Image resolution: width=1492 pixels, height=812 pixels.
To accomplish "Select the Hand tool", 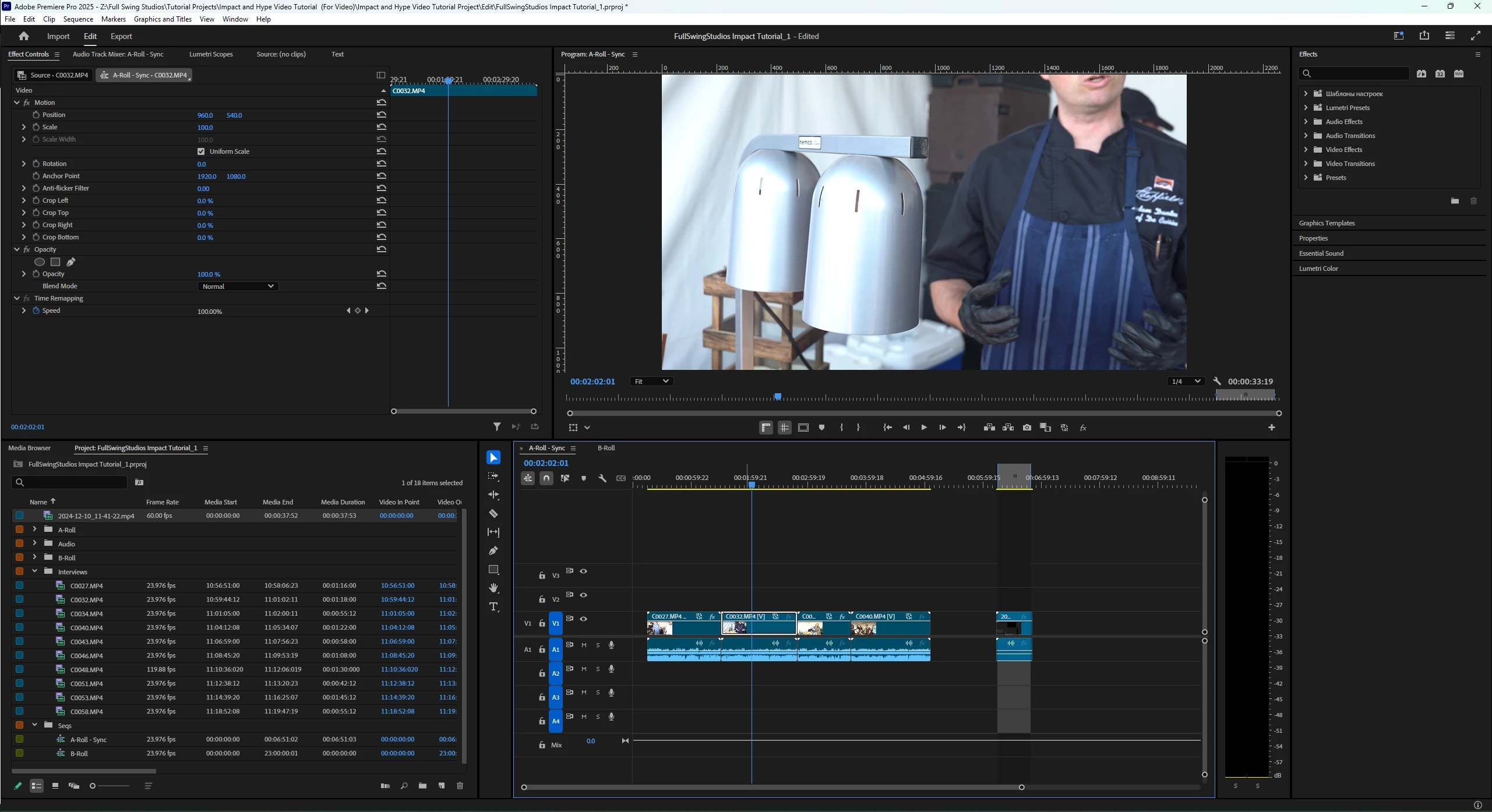I will 493,588.
